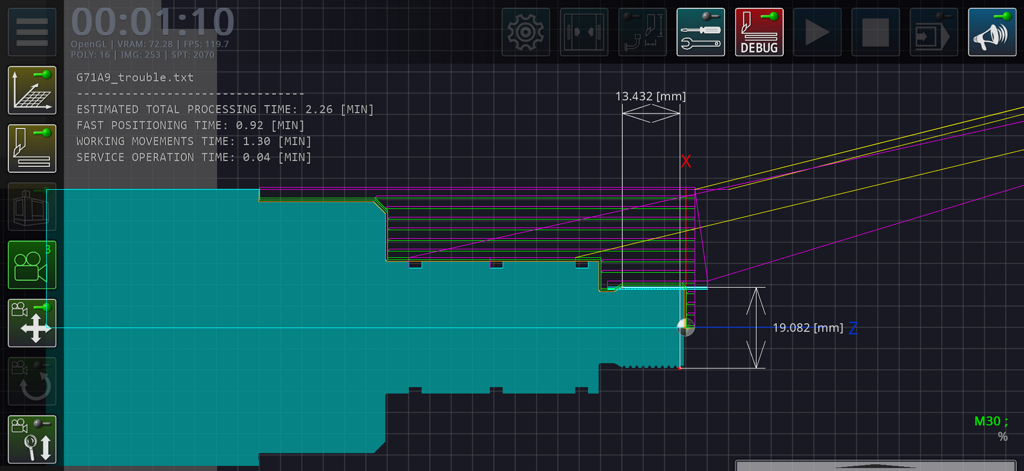Toggle the tool path display button

[32, 148]
